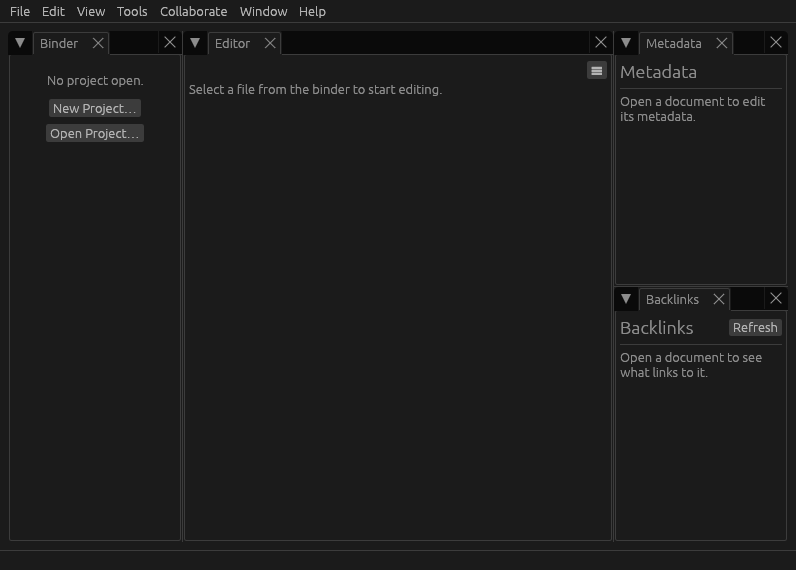This screenshot has width=796, height=570.
Task: Click the New Project… button
Action: 95,109
